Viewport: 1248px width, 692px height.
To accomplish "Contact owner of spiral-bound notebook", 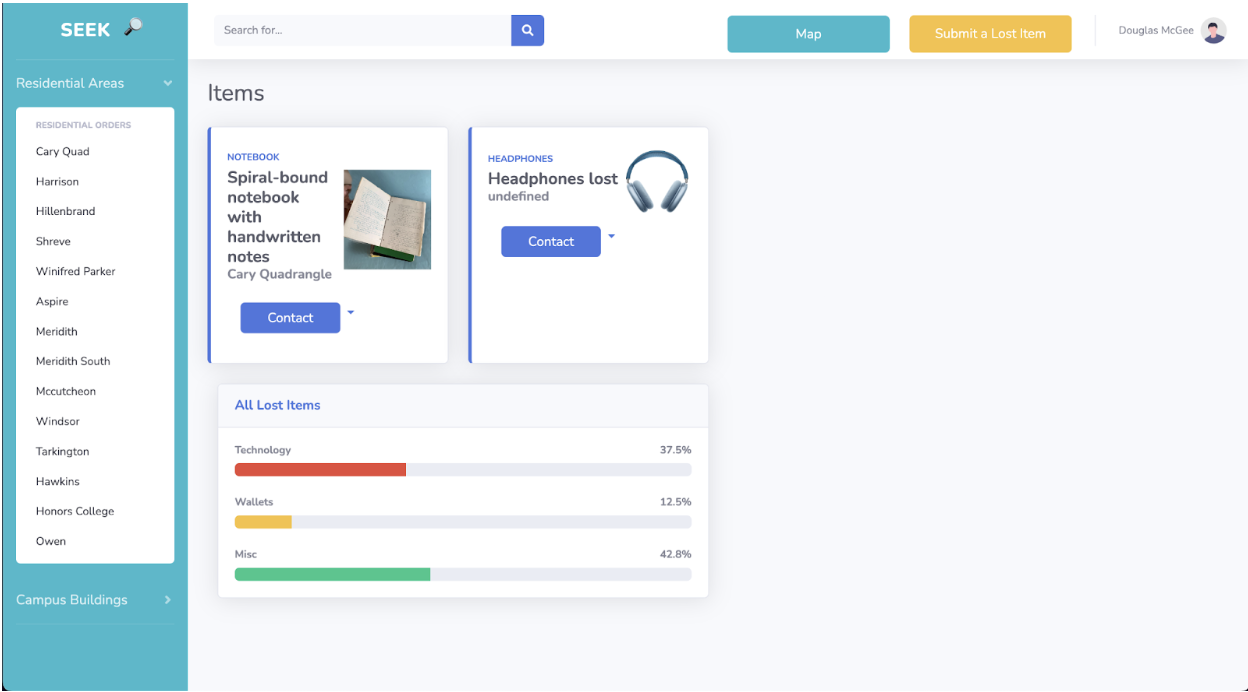I will [x=290, y=318].
